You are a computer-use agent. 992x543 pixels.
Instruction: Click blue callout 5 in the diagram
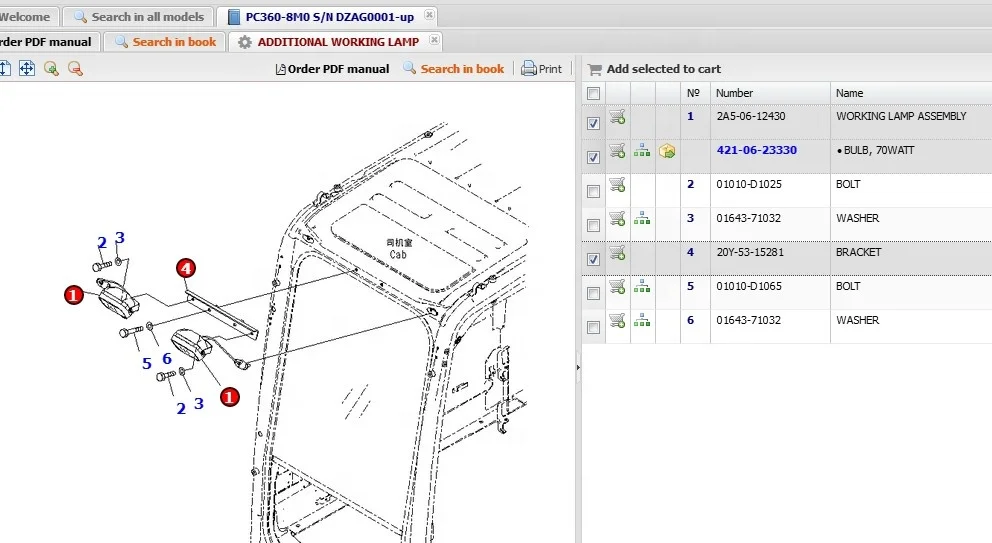point(147,363)
